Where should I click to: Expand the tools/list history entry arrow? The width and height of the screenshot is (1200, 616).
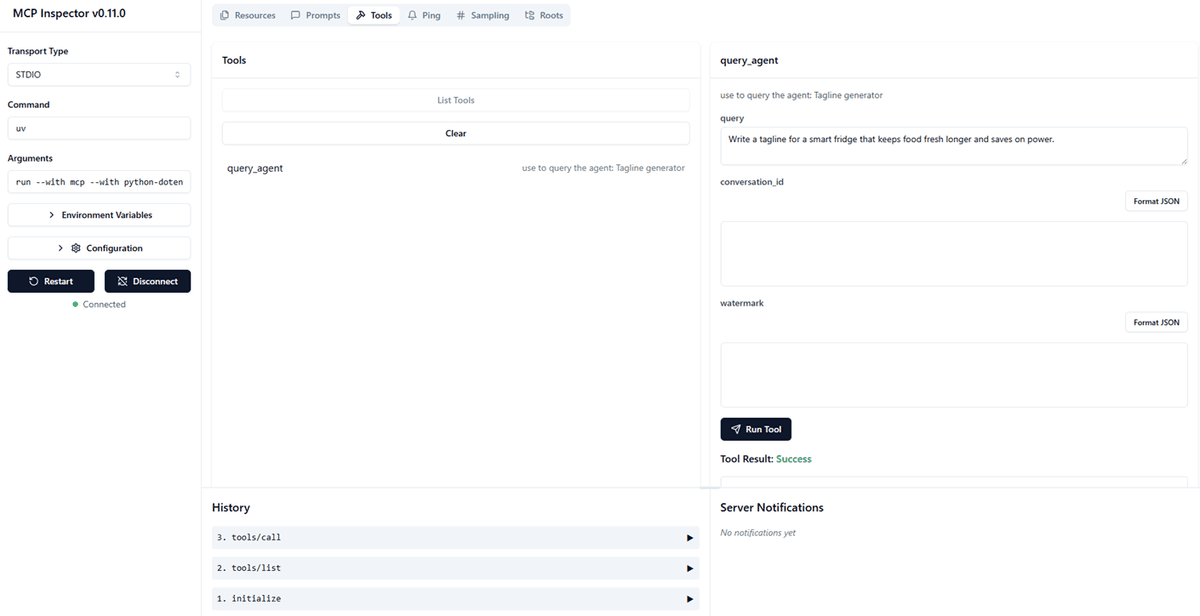690,568
